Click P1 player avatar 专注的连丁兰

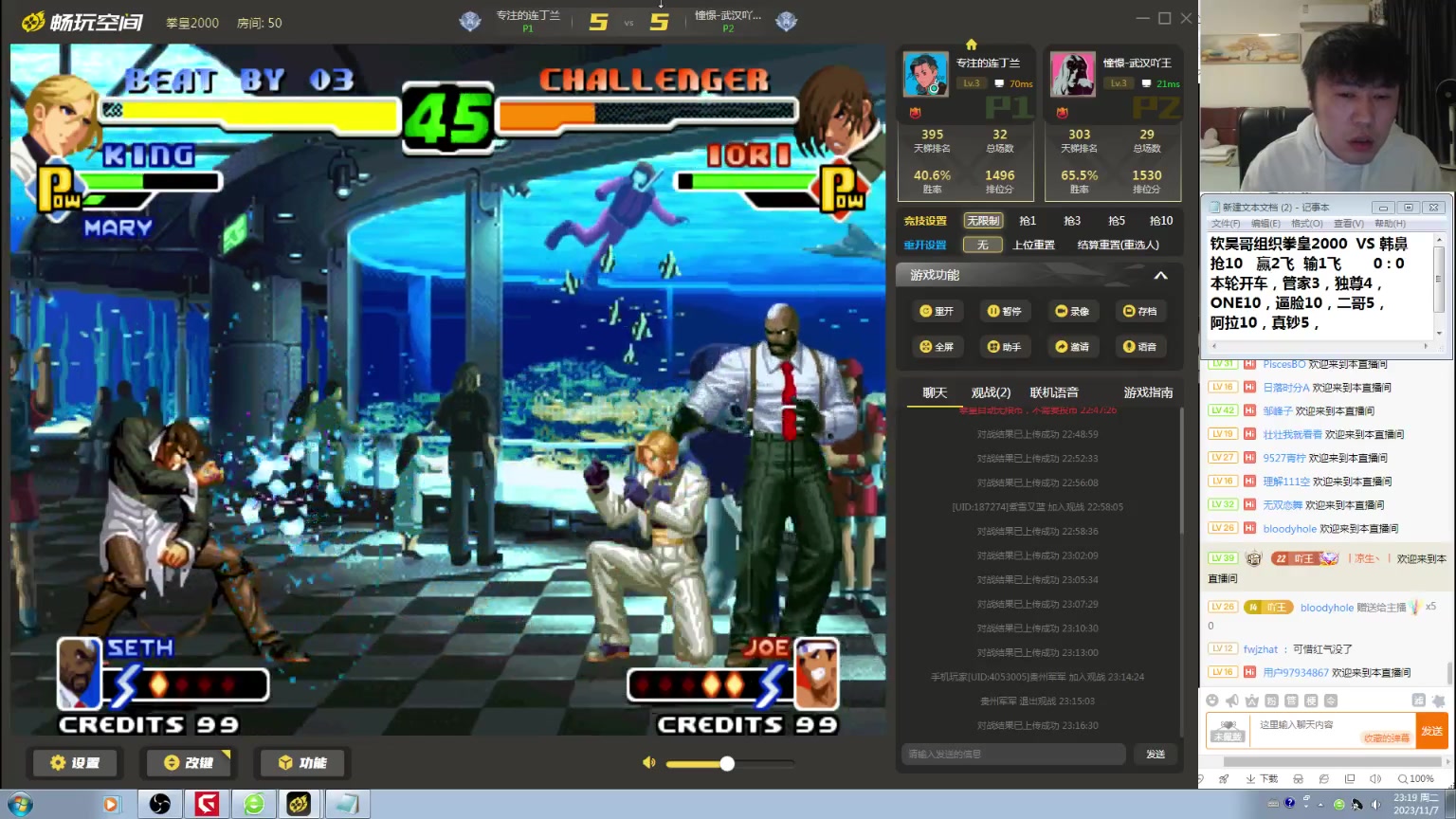tap(925, 74)
